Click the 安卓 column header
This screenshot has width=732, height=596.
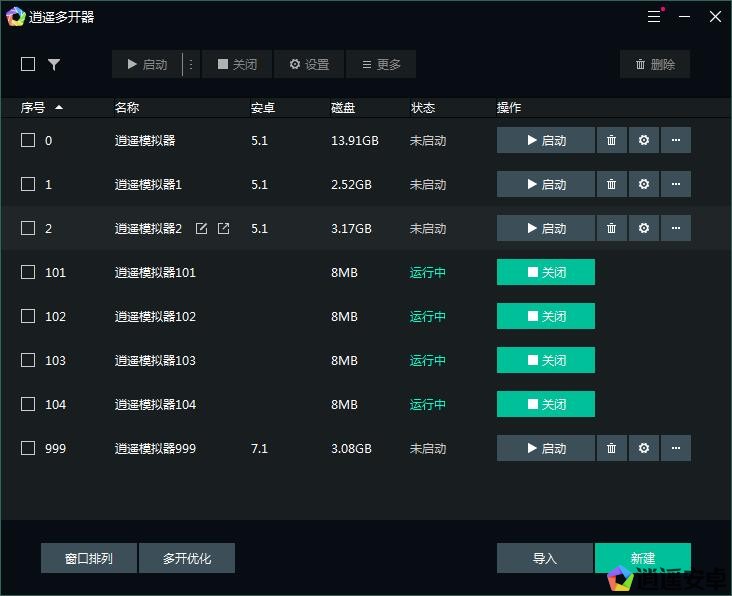click(263, 108)
